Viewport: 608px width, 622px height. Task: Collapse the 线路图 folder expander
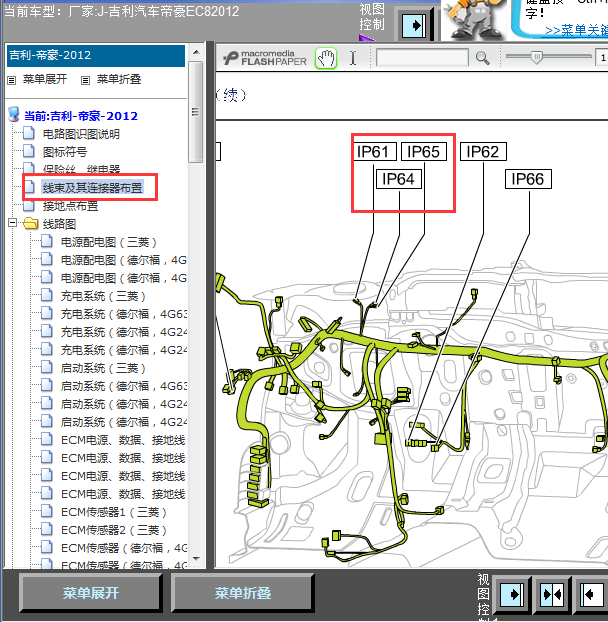click(12, 223)
